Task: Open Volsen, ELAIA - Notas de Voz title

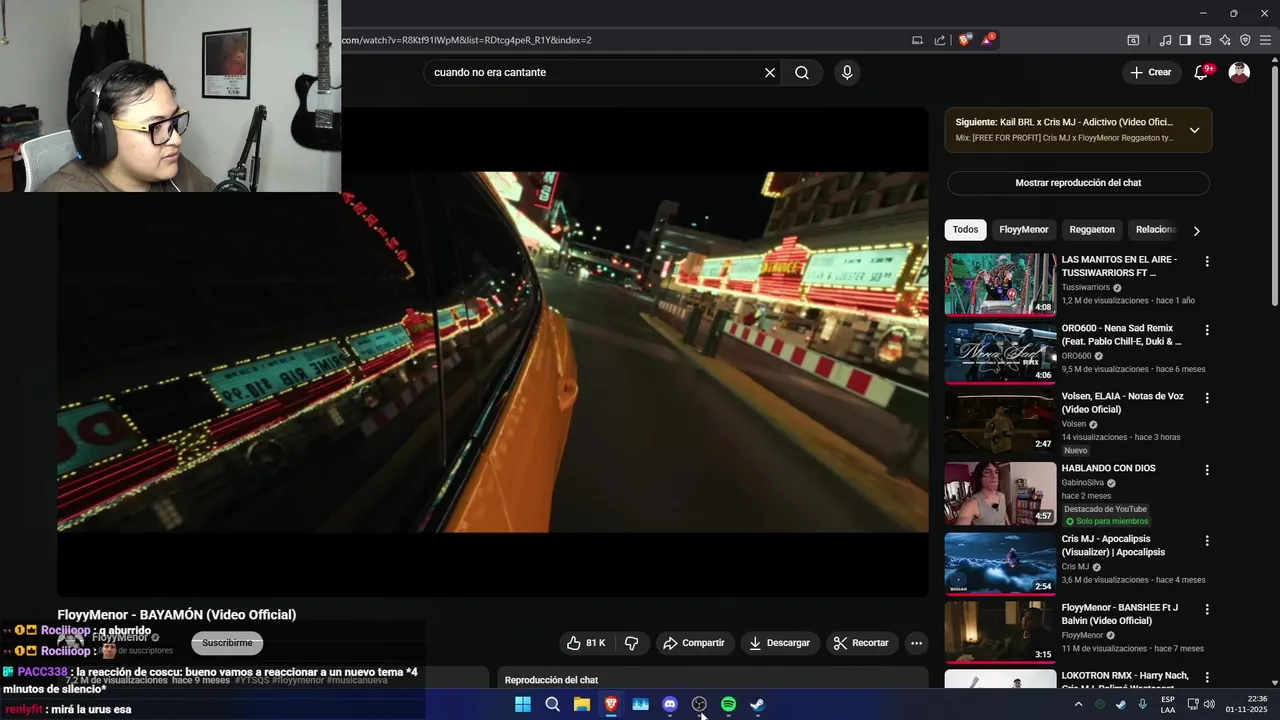Action: pos(1122,403)
